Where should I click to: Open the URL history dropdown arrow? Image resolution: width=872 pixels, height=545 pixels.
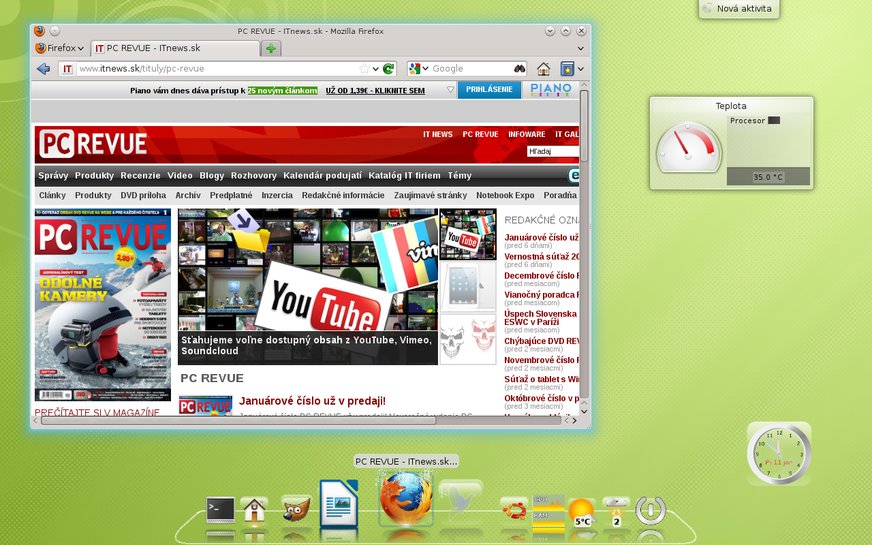(x=376, y=69)
